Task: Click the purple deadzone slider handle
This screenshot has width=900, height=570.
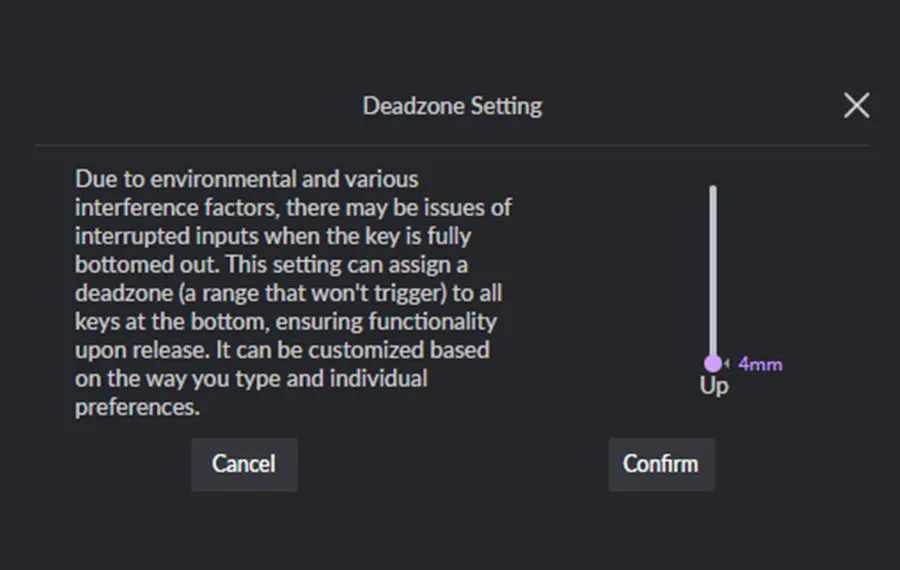Action: (x=713, y=364)
